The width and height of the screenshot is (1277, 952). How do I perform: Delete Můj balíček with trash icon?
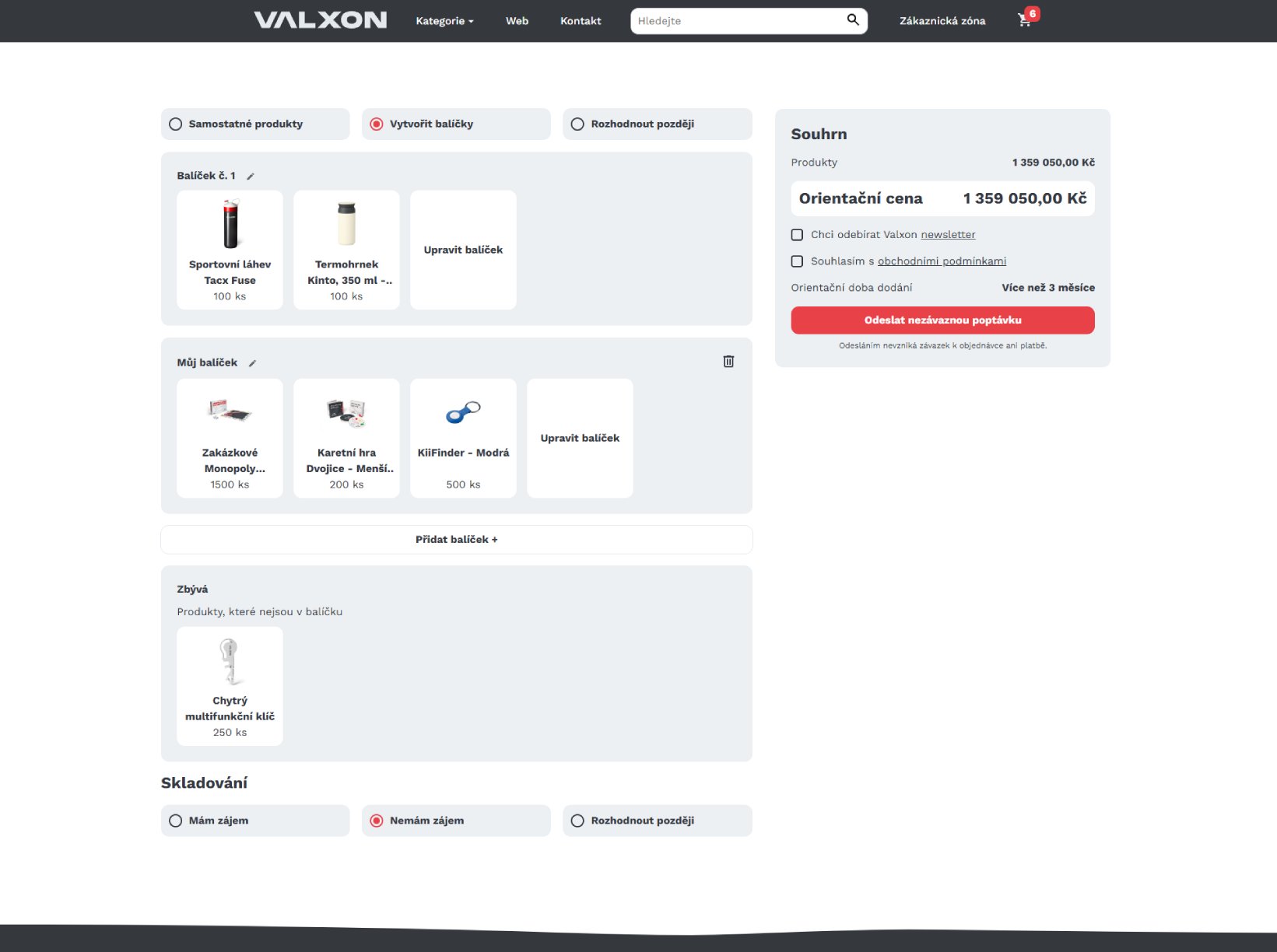tap(728, 362)
